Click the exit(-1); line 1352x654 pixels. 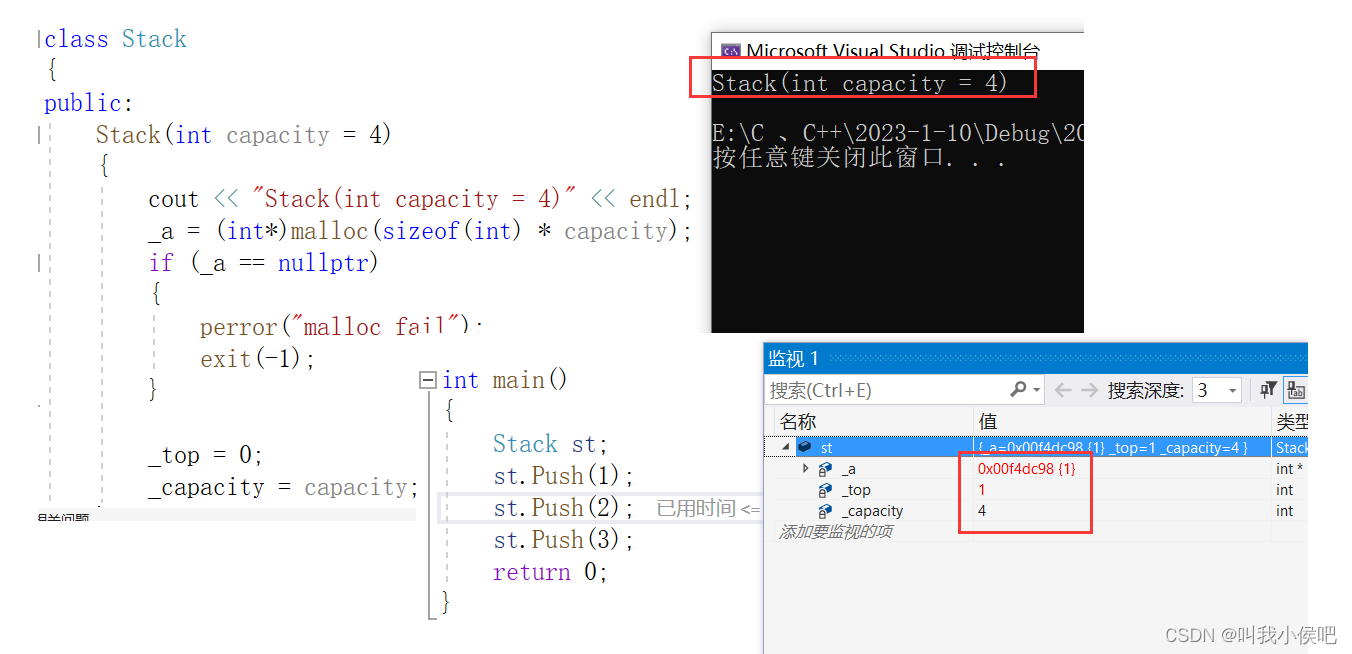click(x=258, y=359)
